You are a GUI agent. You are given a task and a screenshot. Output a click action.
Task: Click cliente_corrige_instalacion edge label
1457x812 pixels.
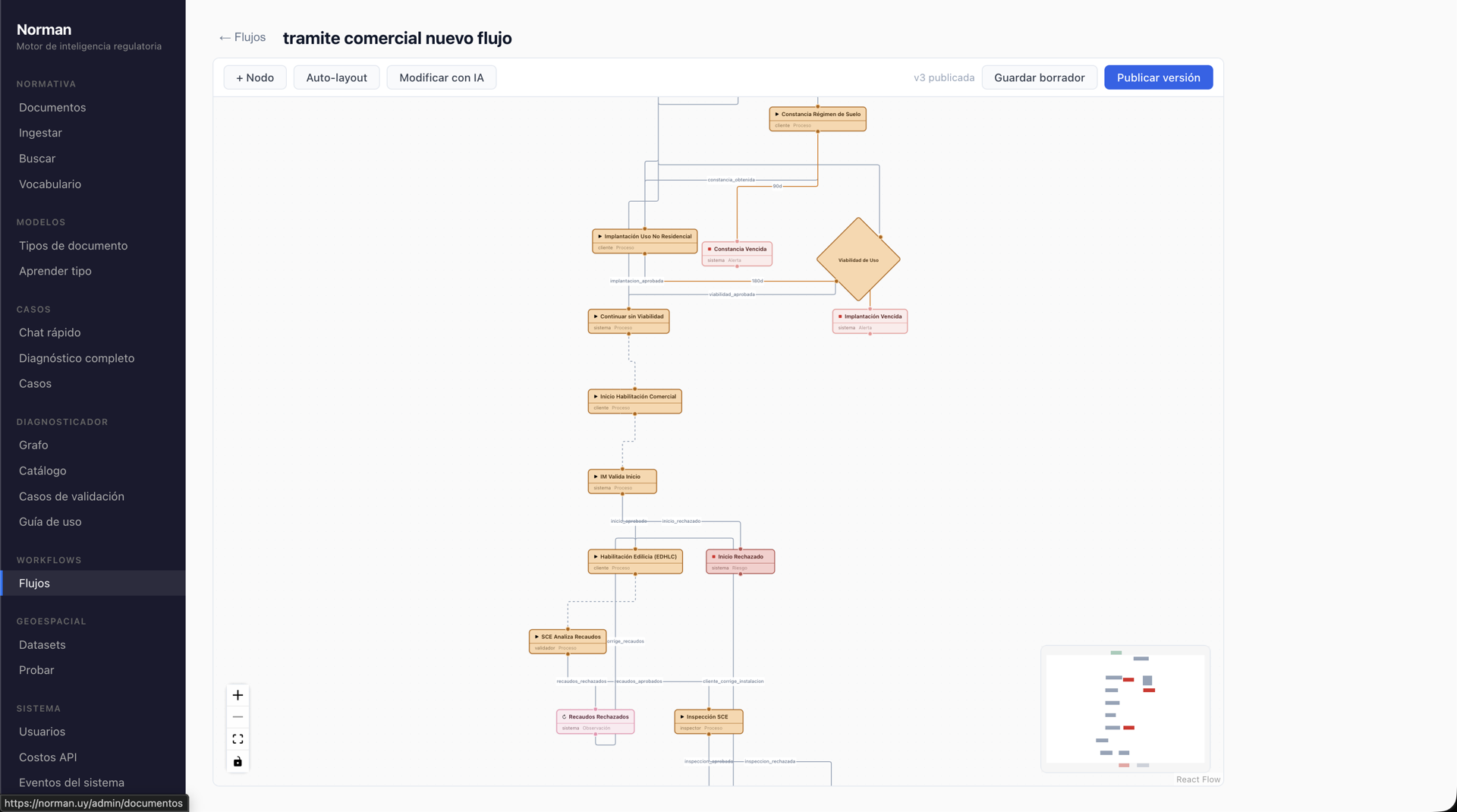pyautogui.click(x=733, y=681)
